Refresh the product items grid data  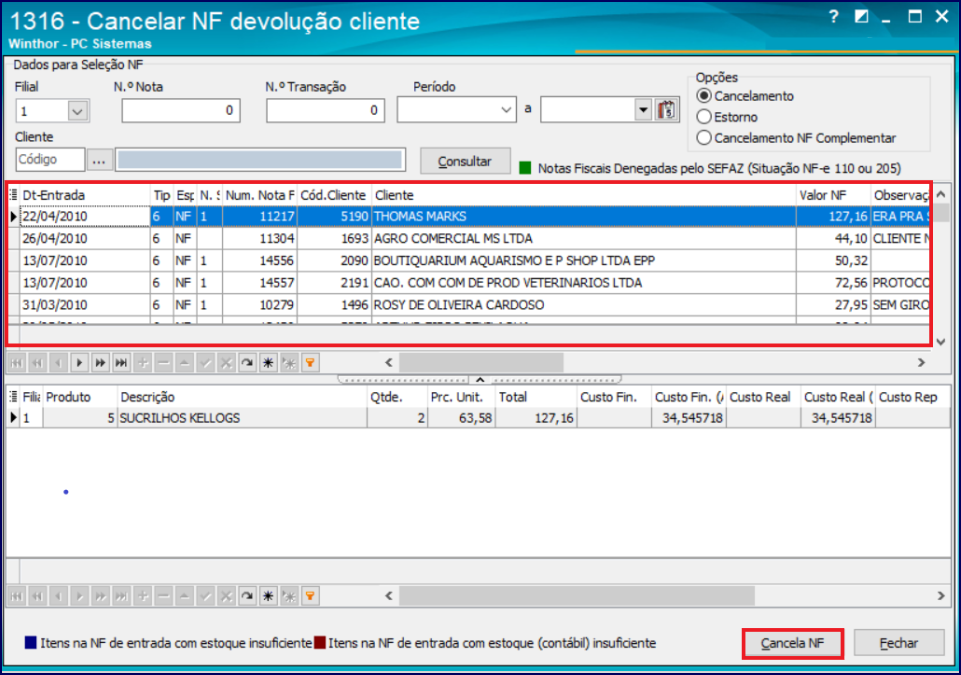click(x=247, y=596)
